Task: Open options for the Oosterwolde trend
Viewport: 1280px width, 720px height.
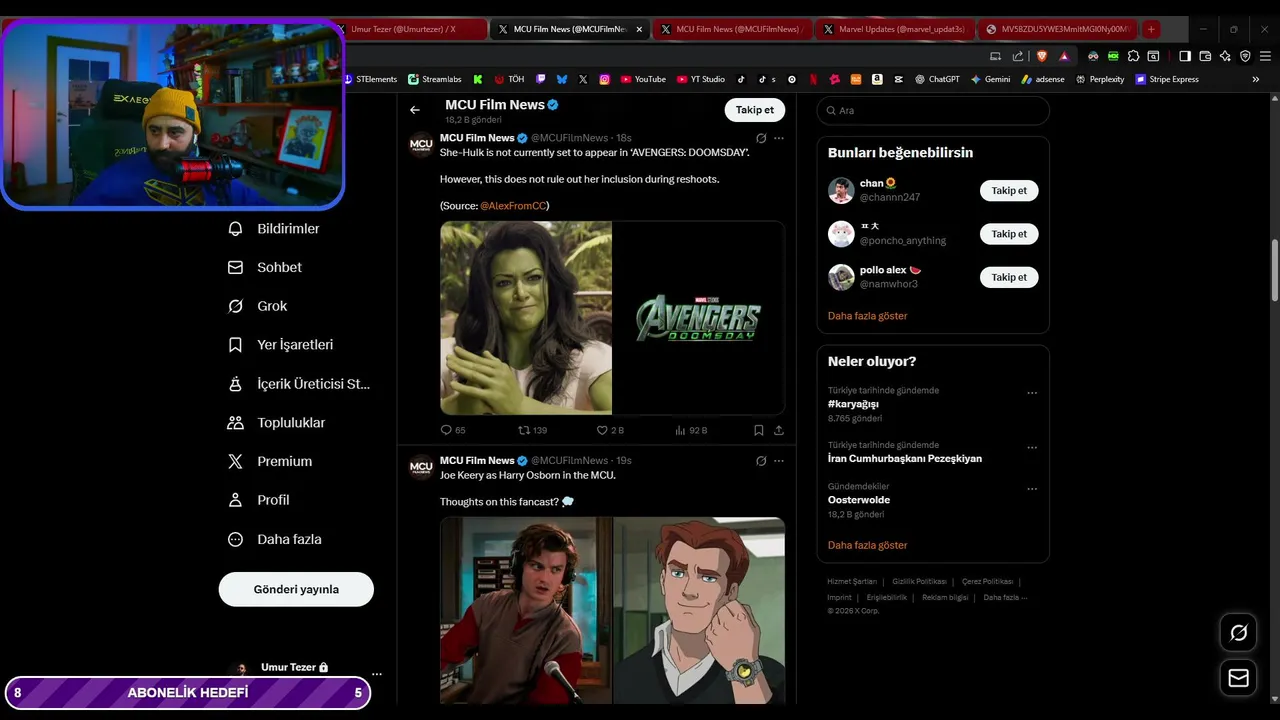Action: point(1032,489)
